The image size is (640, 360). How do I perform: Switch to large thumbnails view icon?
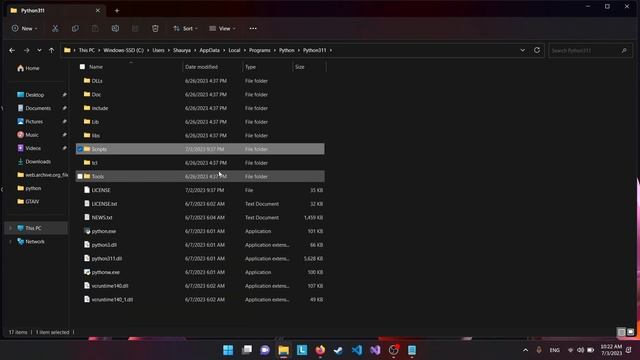point(631,332)
